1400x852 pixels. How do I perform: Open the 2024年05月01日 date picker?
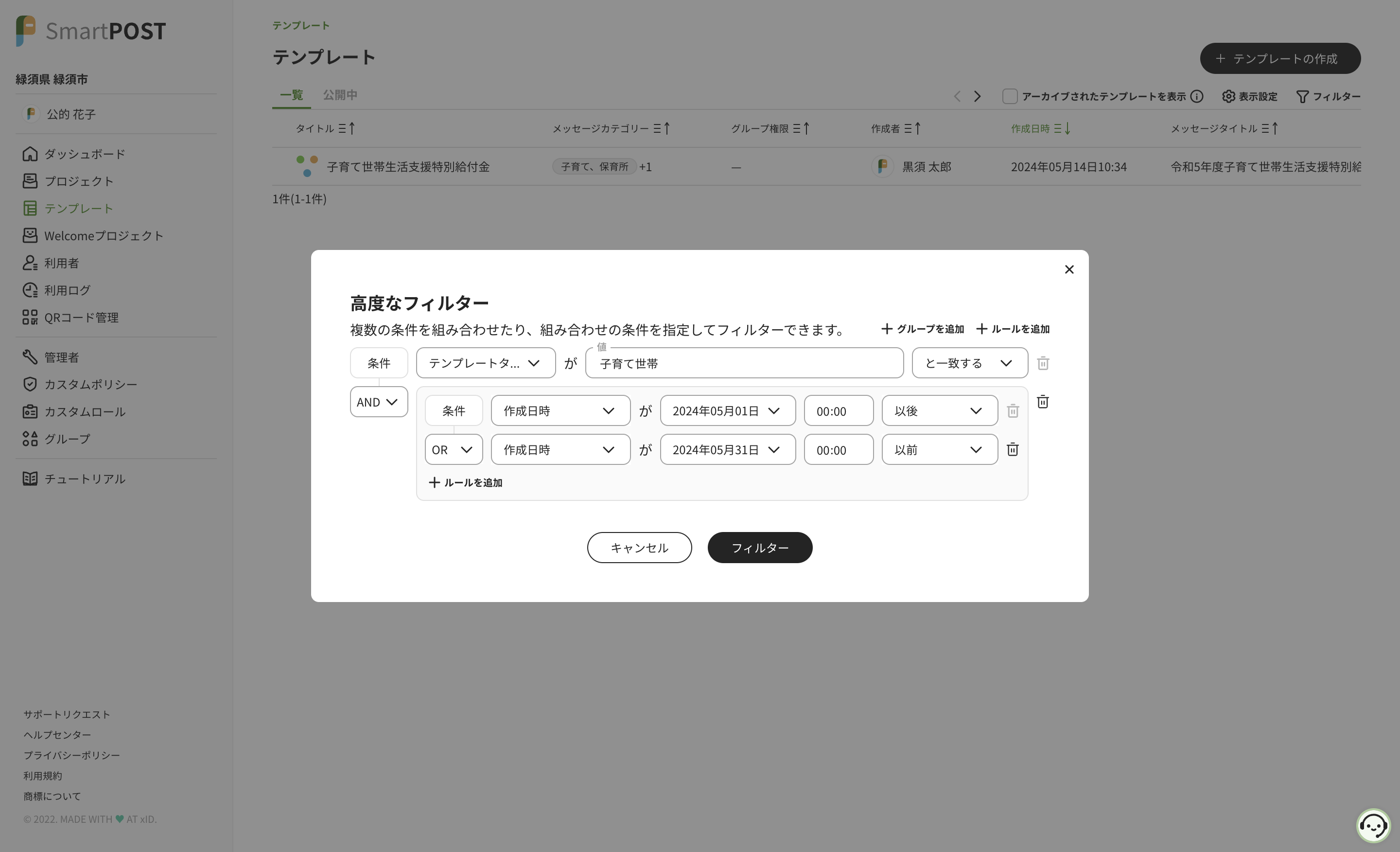(x=727, y=410)
